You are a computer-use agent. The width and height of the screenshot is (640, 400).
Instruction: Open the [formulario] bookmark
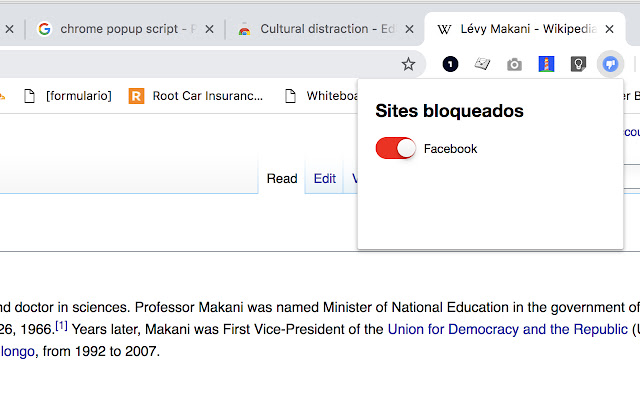click(78, 97)
